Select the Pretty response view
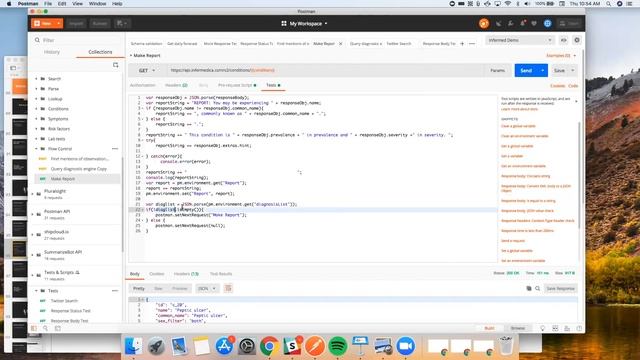The height and width of the screenshot is (360, 640). coord(139,289)
